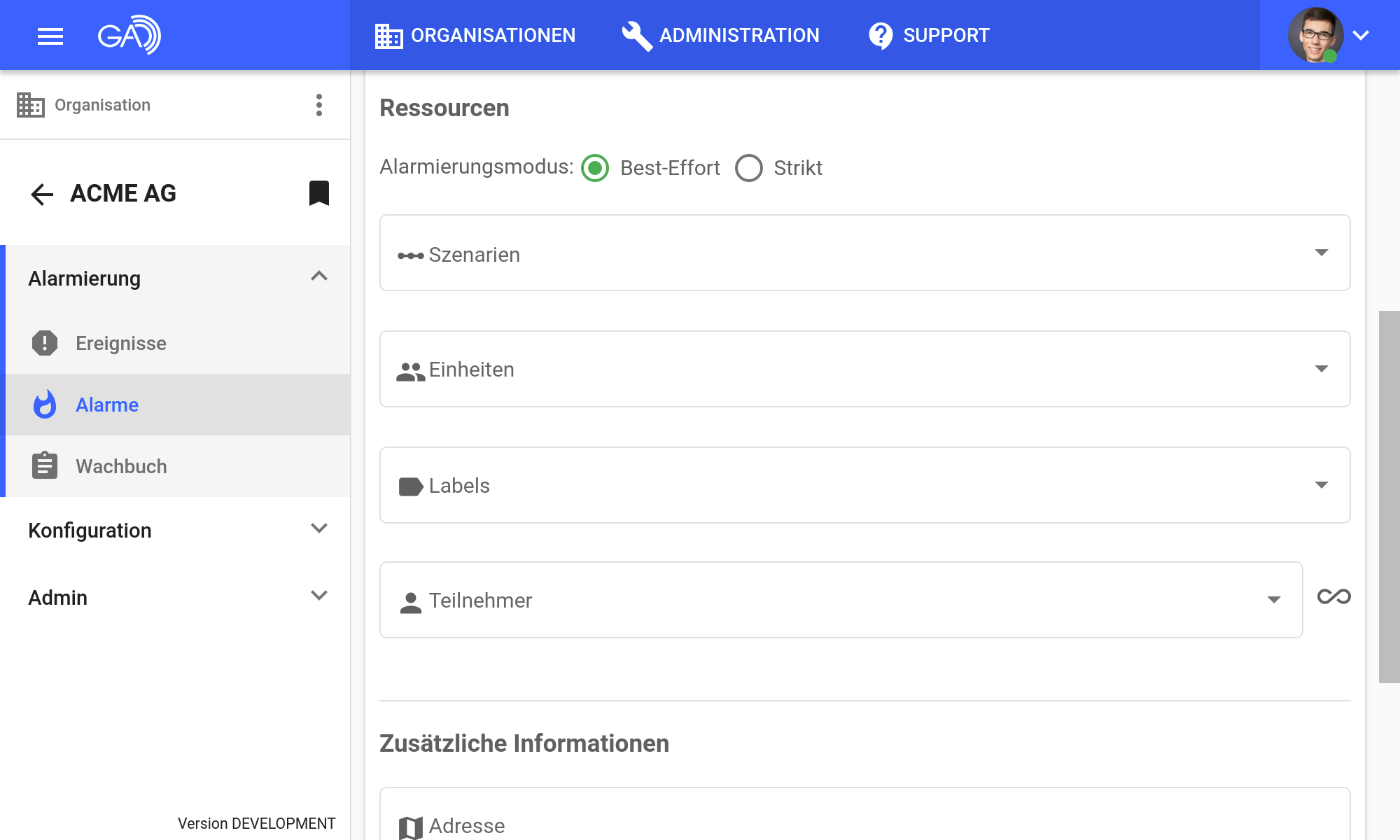1400x840 pixels.
Task: Toggle the ACME AG bookmark icon
Action: pos(318,193)
